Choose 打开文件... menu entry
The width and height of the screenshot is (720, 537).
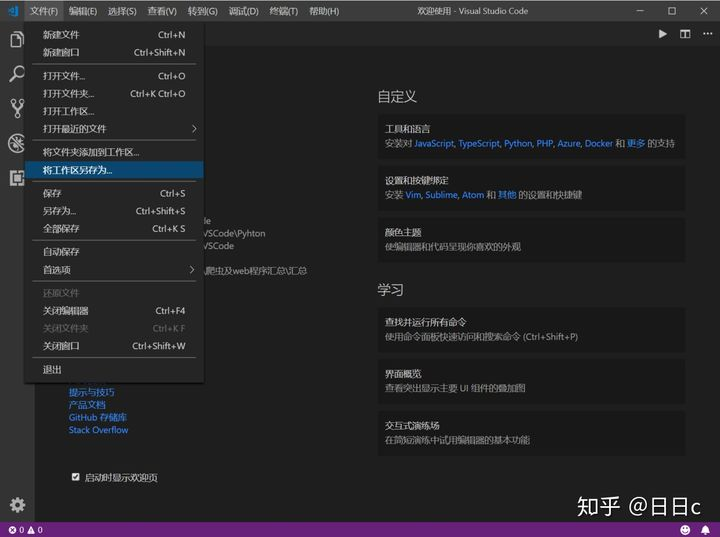point(115,76)
